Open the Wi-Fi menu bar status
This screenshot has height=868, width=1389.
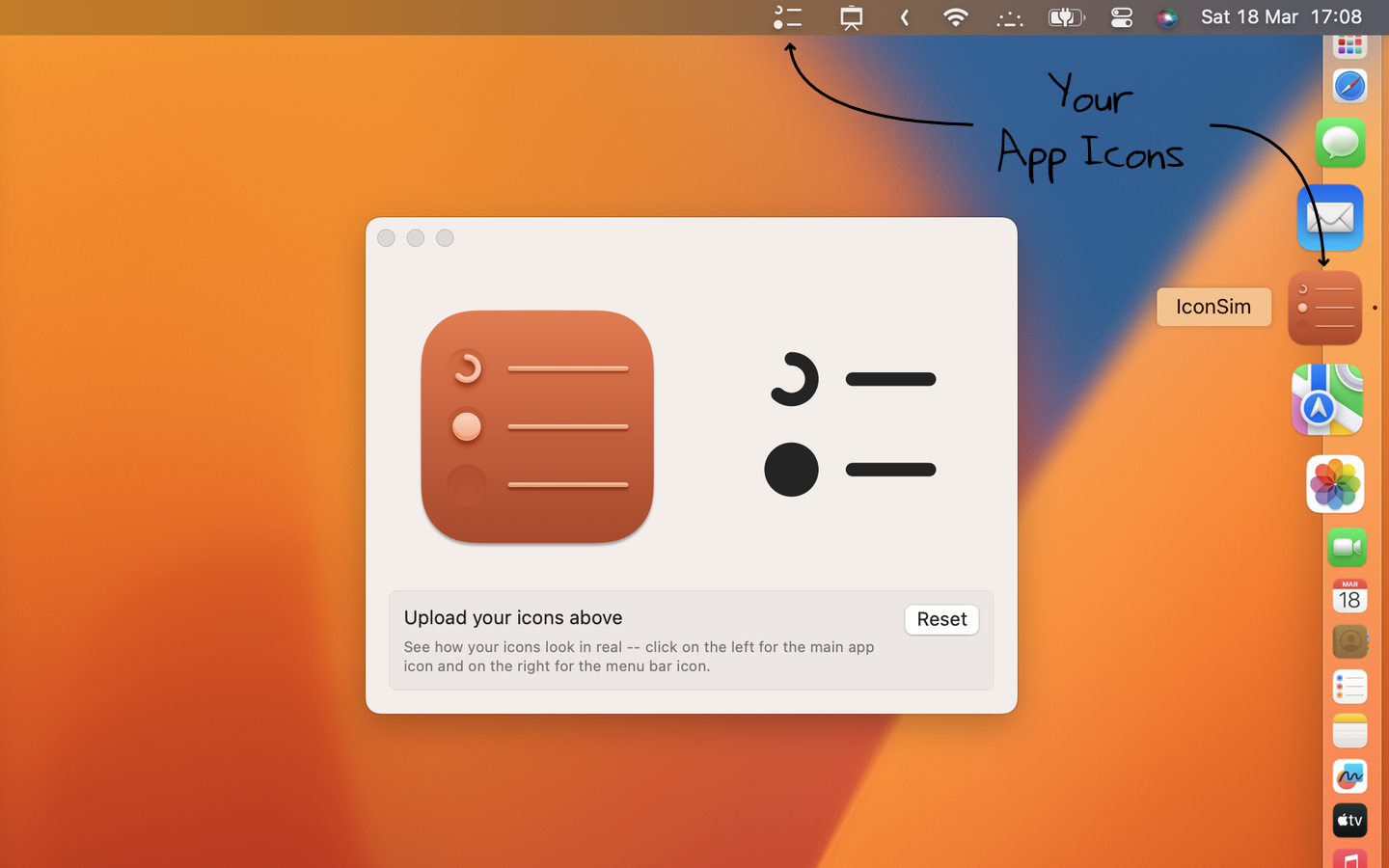click(x=955, y=17)
